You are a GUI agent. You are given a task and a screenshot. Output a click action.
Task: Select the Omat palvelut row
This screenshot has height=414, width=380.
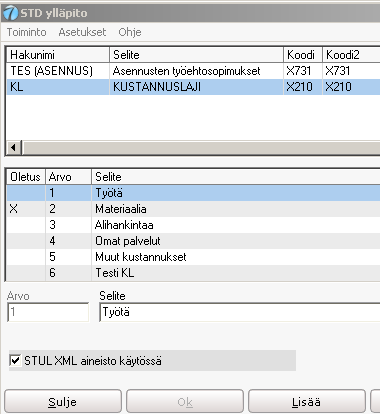(193, 241)
